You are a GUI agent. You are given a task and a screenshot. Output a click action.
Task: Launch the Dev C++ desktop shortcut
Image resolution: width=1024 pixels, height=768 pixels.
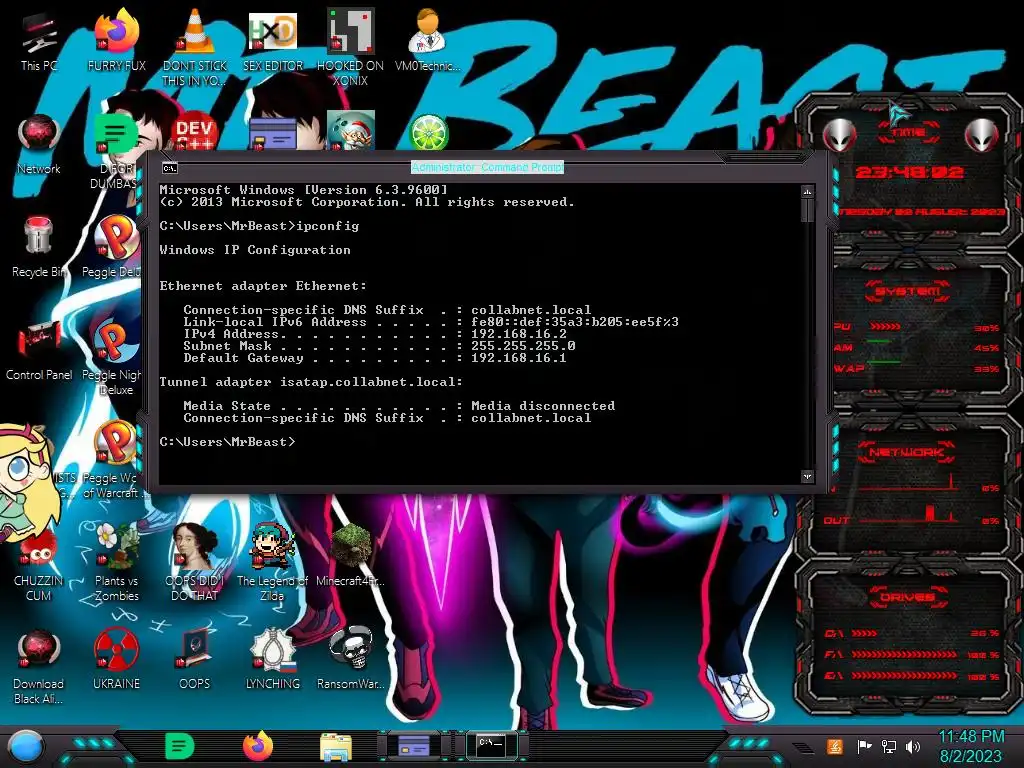(x=194, y=131)
